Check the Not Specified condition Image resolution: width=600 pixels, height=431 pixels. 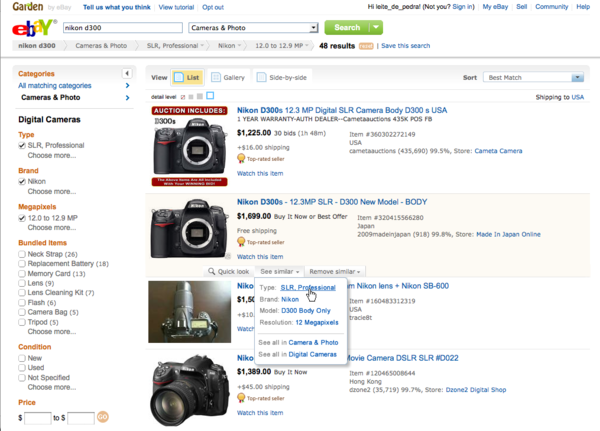tap(22, 378)
